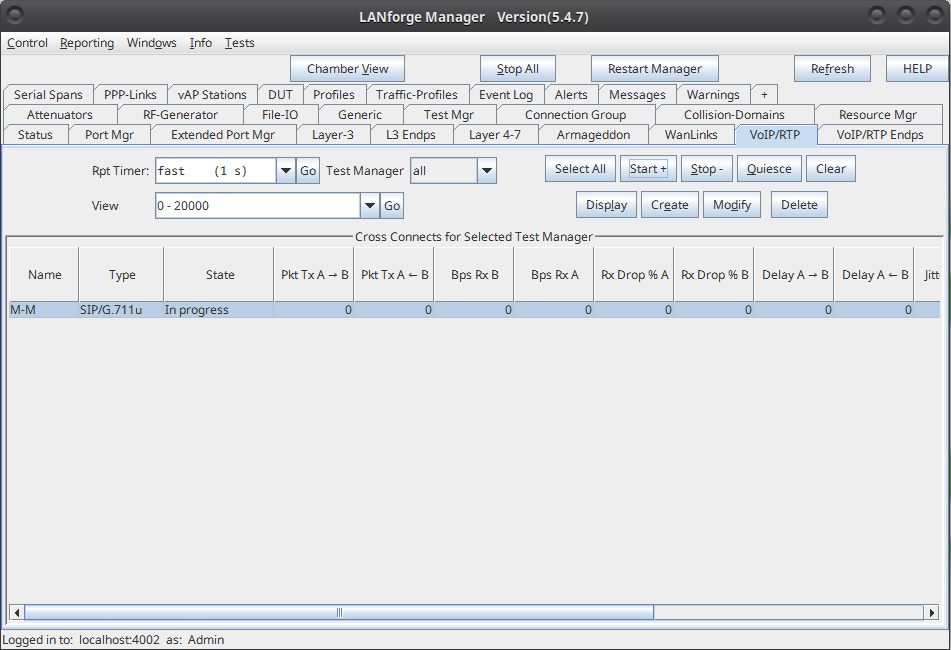The width and height of the screenshot is (951, 650).
Task: Switch to the Connection Group tab
Action: (x=576, y=115)
